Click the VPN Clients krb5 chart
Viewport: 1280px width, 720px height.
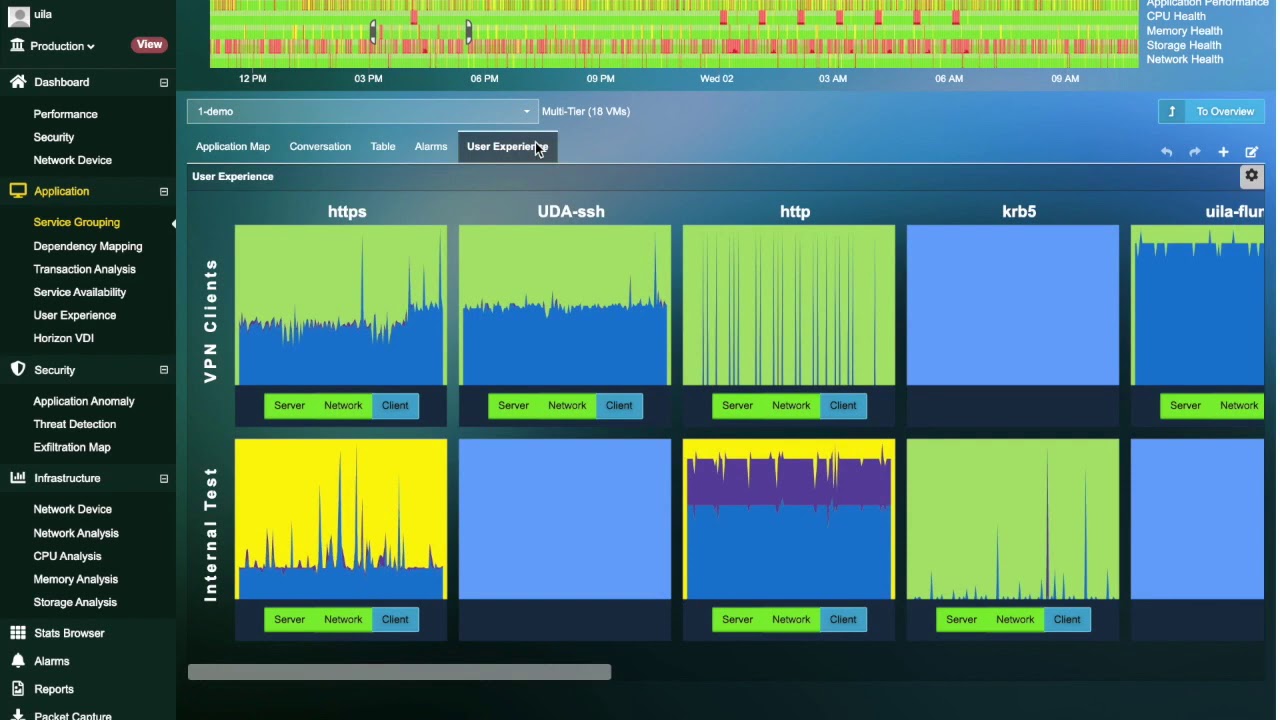click(x=1013, y=305)
